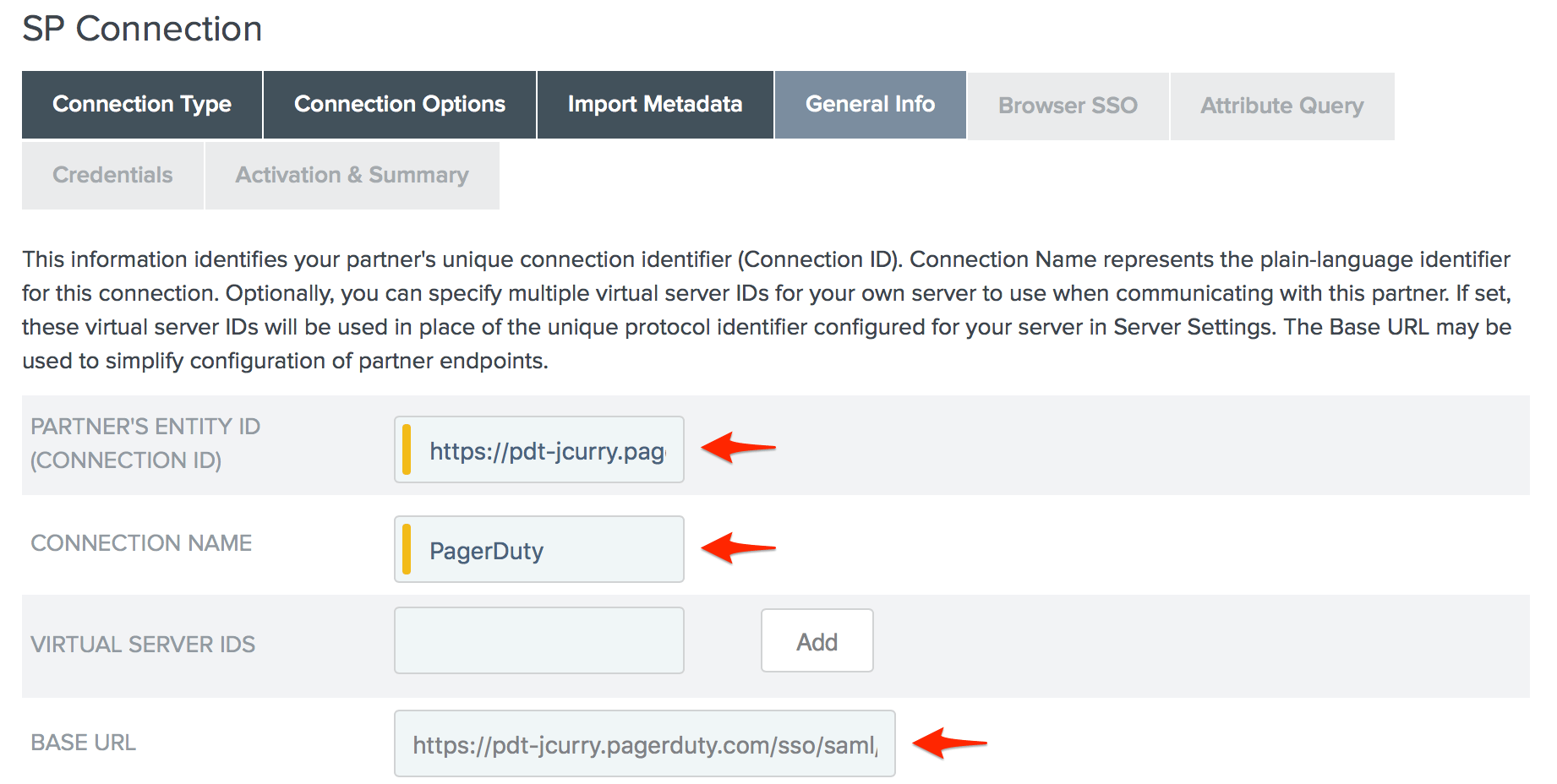The height and width of the screenshot is (784, 1557).
Task: Focus the Connection Name field containing PagerDuty
Action: click(547, 550)
